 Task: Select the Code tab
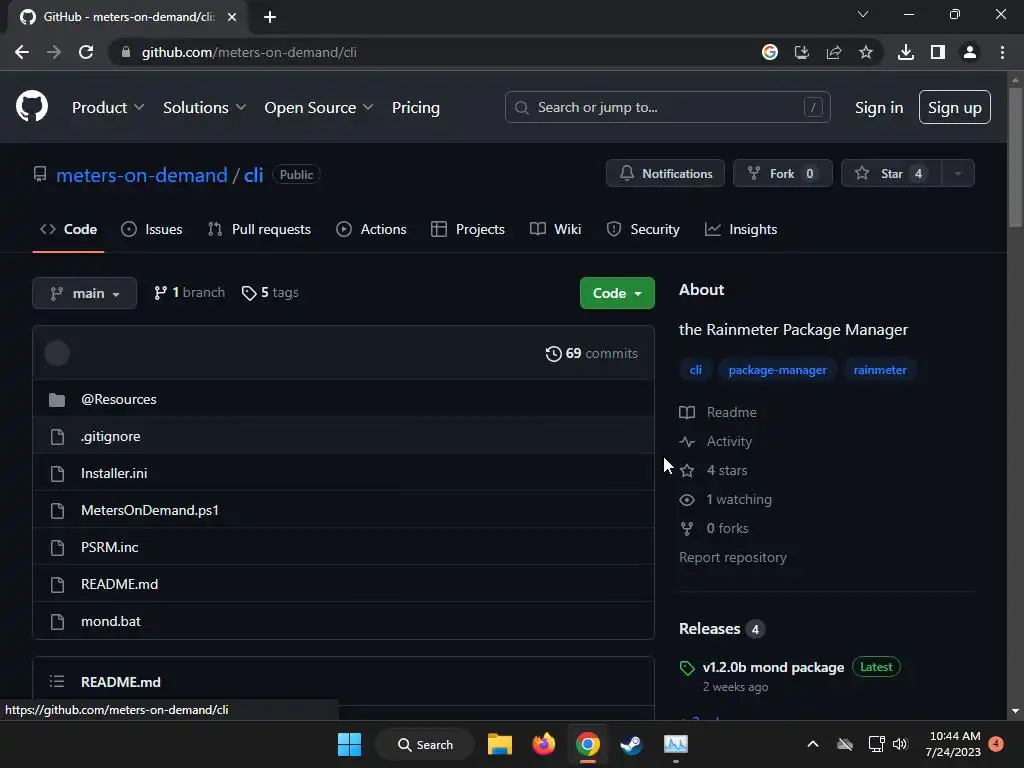click(x=69, y=229)
